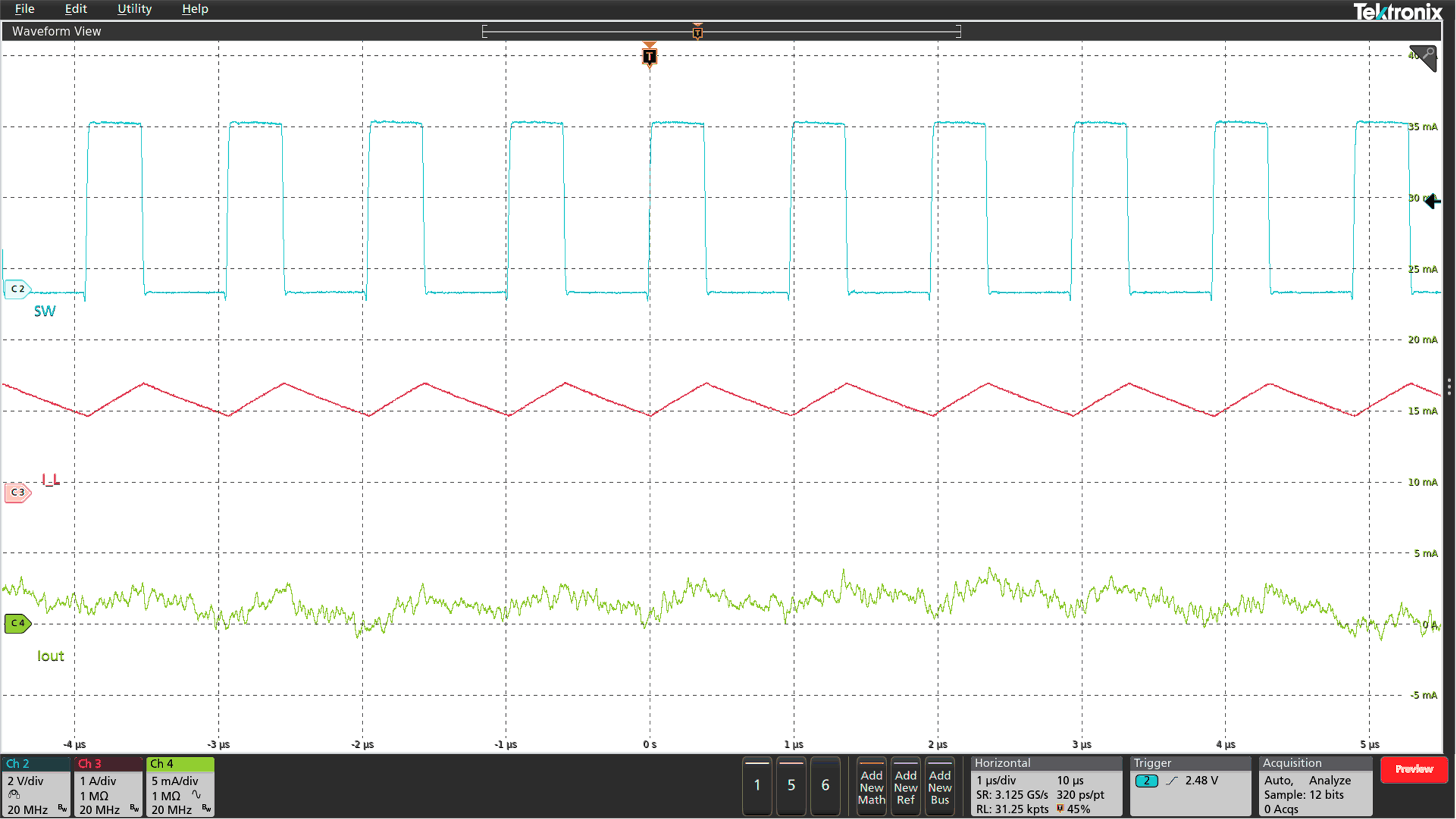Select the trigger slope icon in Trigger badge
Viewport: 1456px width, 819px height.
1172,781
